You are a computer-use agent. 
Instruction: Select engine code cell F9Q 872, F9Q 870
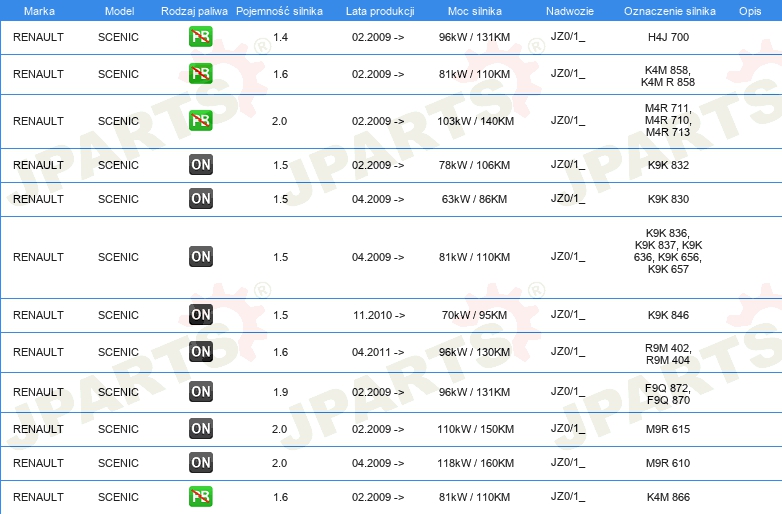[668, 394]
